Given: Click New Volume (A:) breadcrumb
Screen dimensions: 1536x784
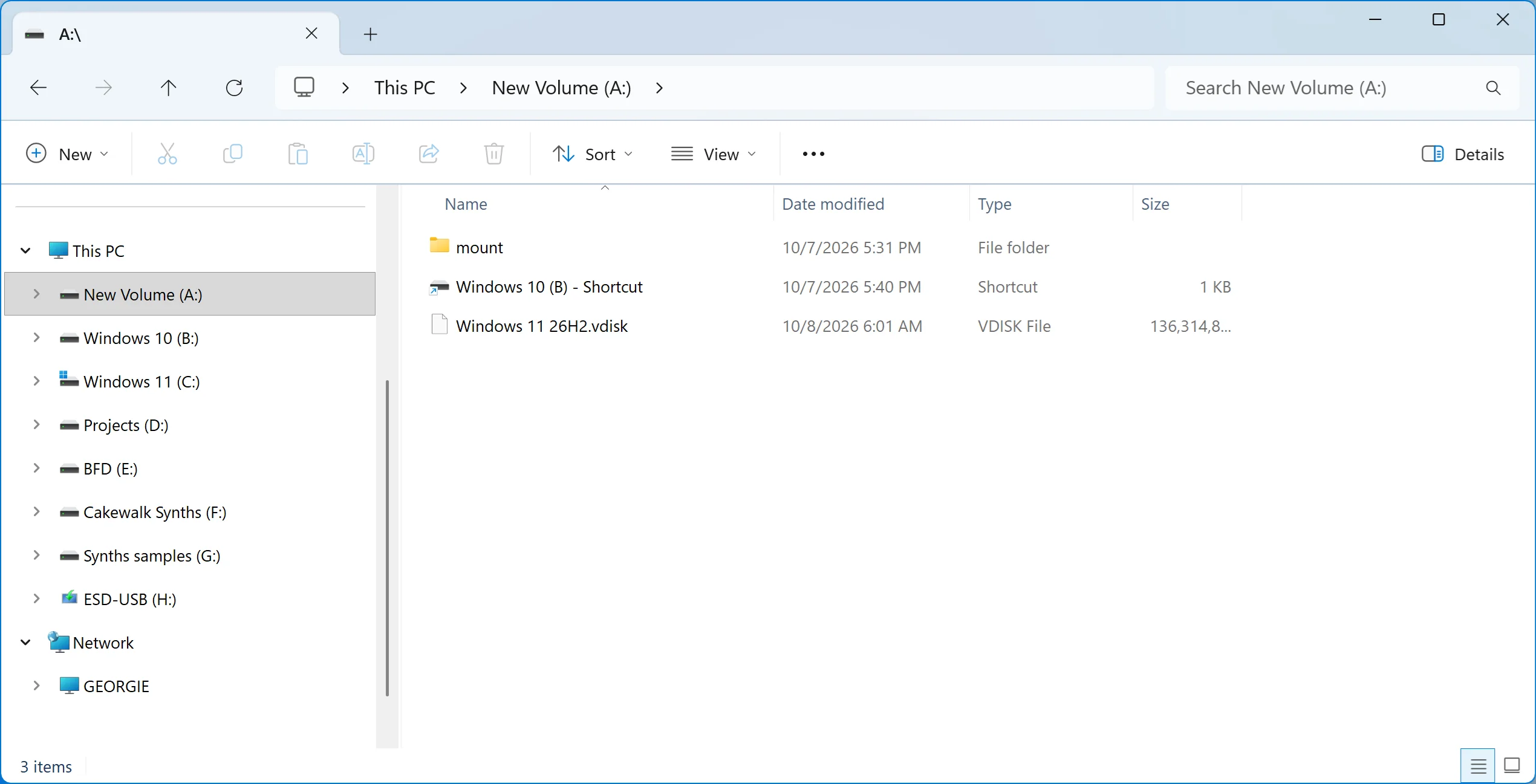Looking at the screenshot, I should tap(562, 88).
